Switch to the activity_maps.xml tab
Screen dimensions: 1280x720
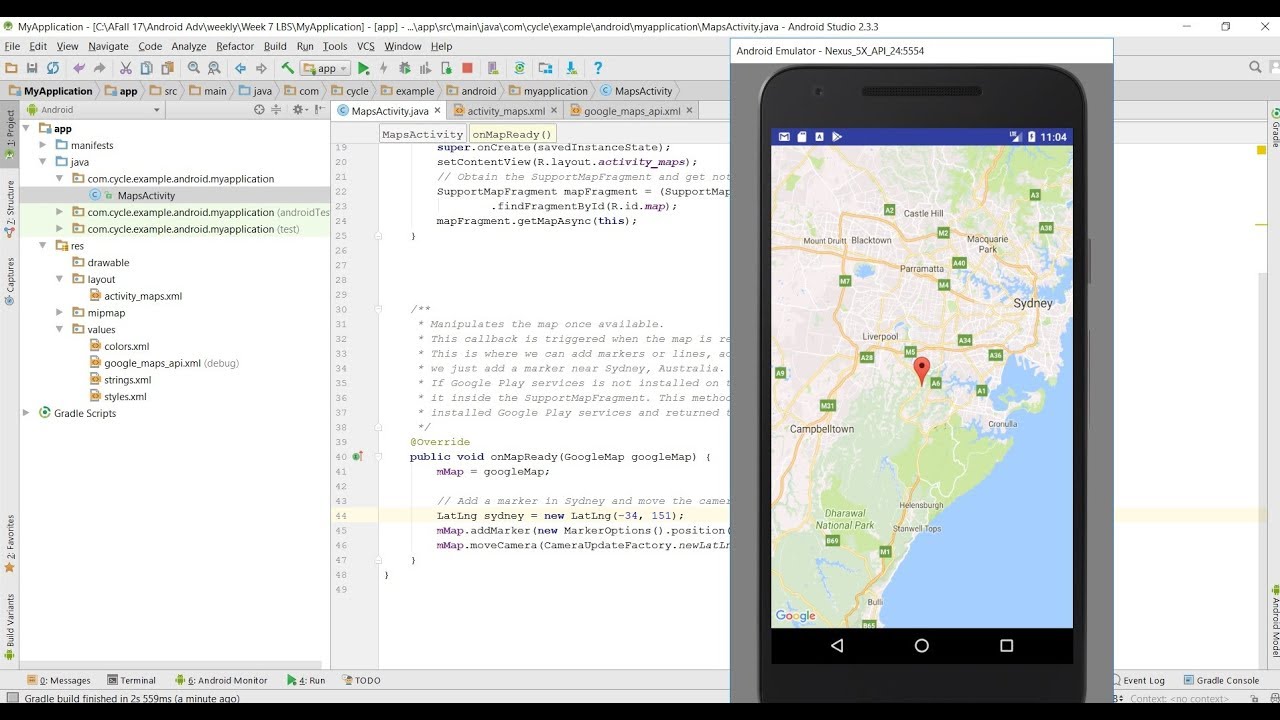505,111
